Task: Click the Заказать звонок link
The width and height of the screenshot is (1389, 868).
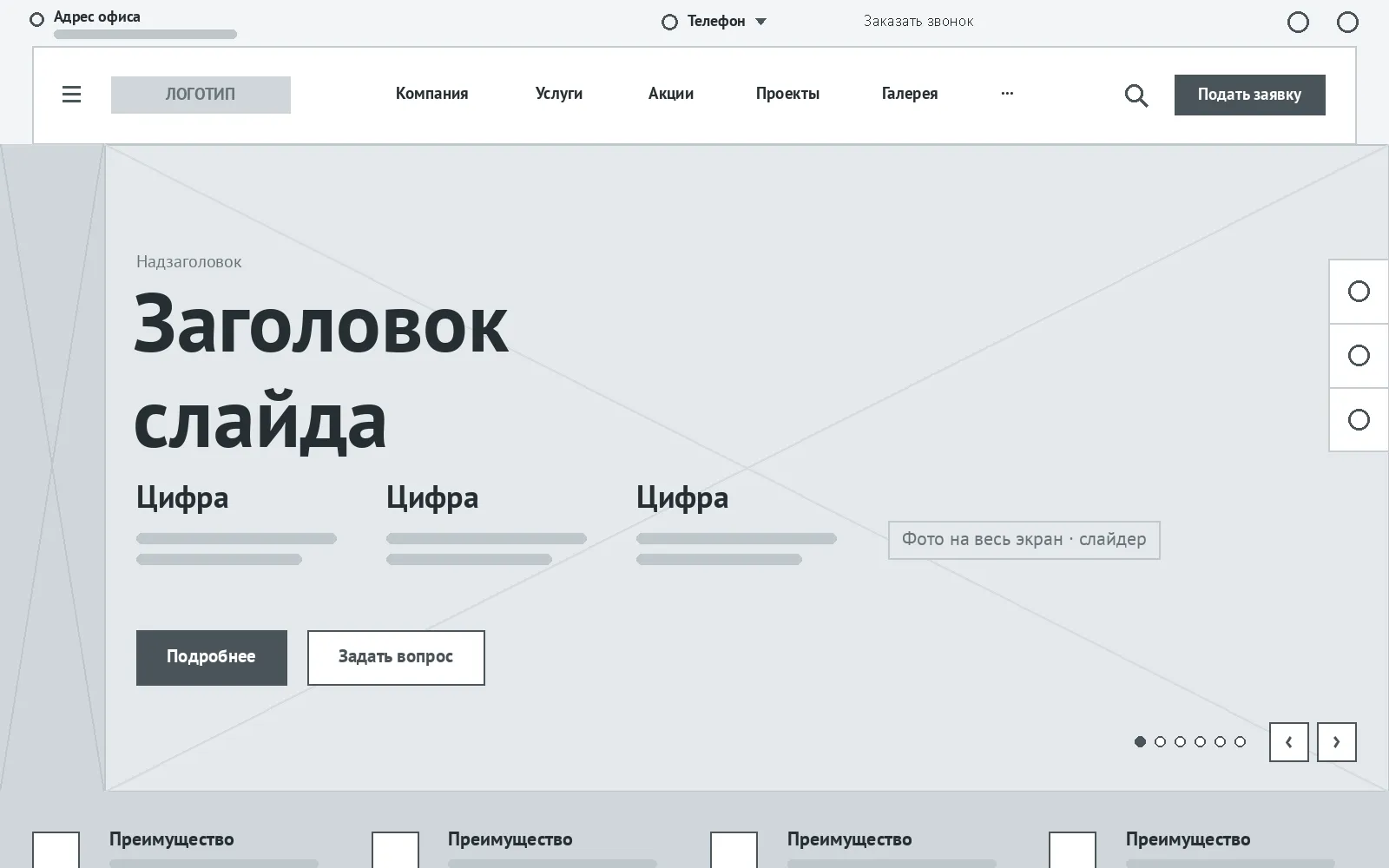Action: click(x=918, y=22)
